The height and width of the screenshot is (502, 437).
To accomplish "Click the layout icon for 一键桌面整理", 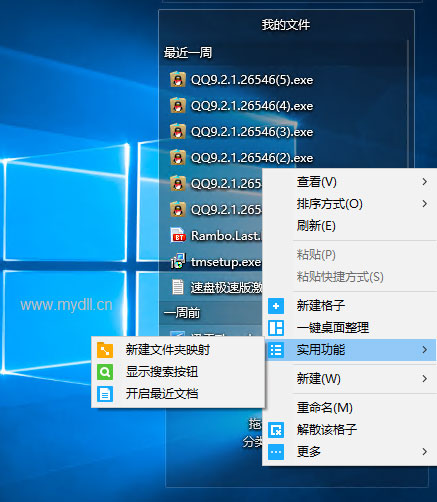I will coord(276,328).
